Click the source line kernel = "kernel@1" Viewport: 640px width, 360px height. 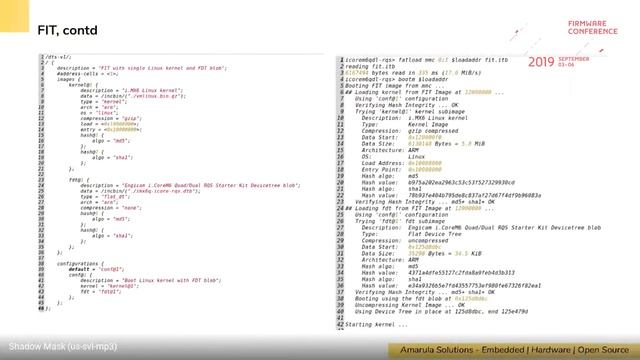point(110,286)
